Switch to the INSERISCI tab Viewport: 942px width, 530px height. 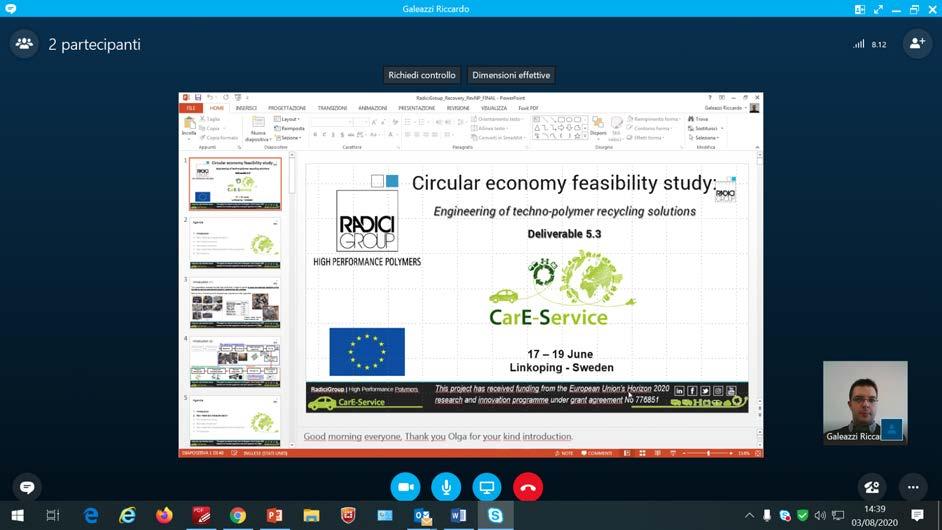click(x=246, y=108)
